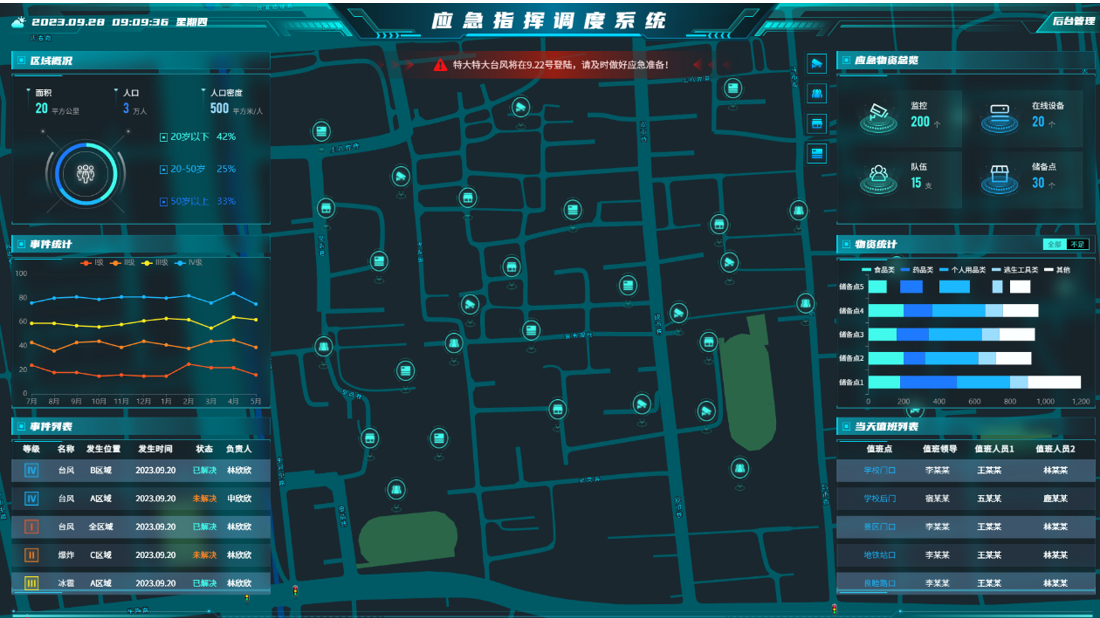Image resolution: width=1100 pixels, height=618 pixels.
Task: Tick the 50岁以上 age group checkbox
Action: [x=163, y=202]
